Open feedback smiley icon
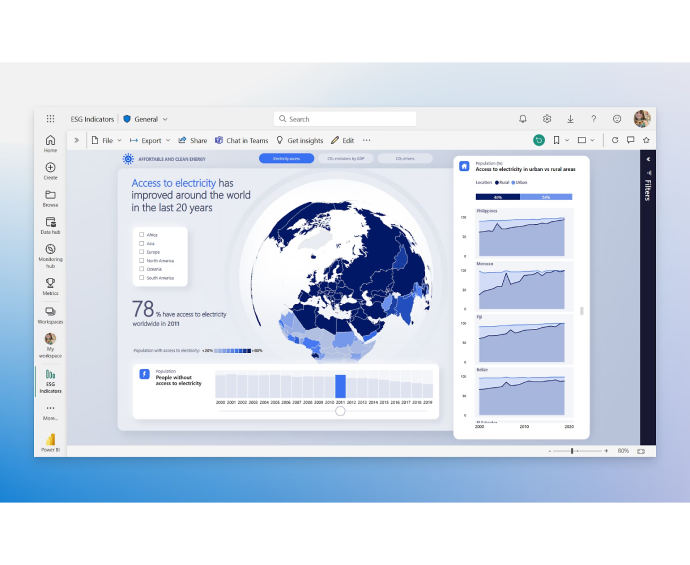 coord(617,119)
